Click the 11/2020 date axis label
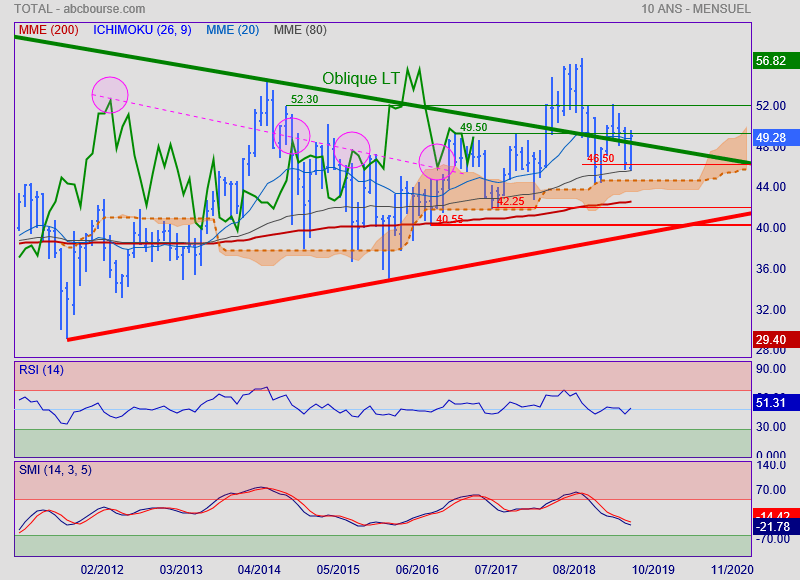This screenshot has width=800, height=580. click(x=732, y=570)
